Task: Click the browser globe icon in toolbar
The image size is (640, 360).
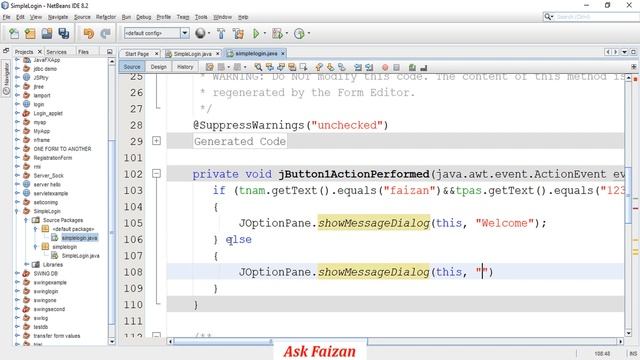Action: click(200, 33)
